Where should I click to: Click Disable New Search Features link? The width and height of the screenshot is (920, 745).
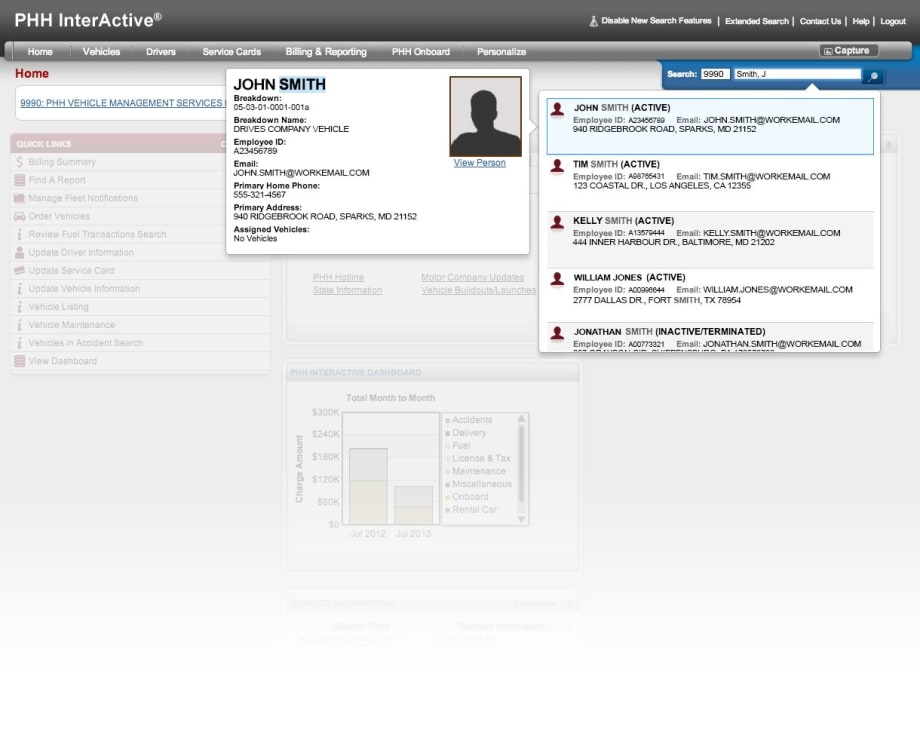[656, 21]
